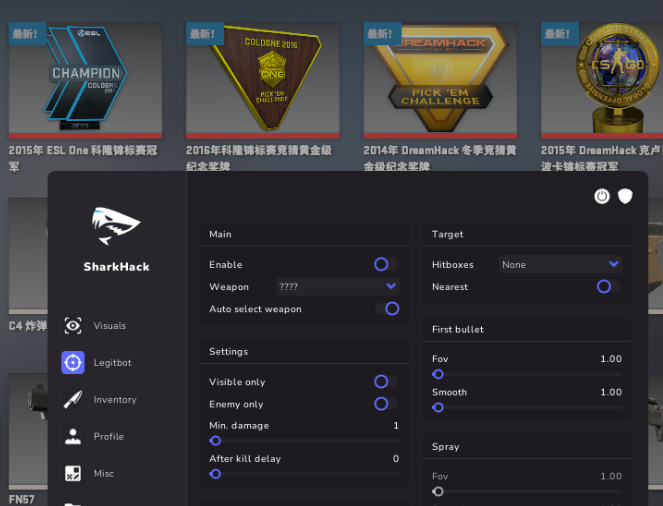Click the Hitboxes dropdown chevron arrow

click(614, 264)
